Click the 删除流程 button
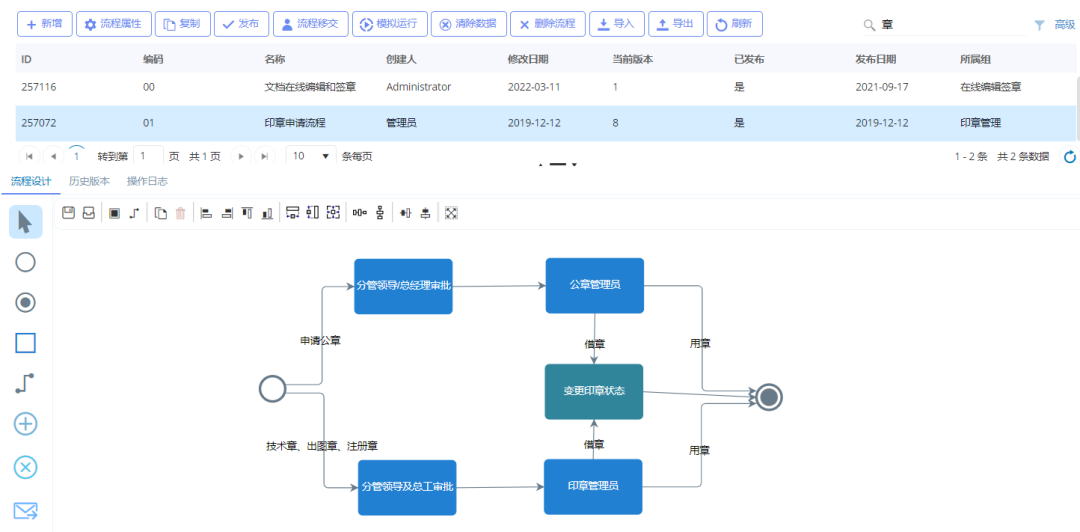 tap(548, 24)
